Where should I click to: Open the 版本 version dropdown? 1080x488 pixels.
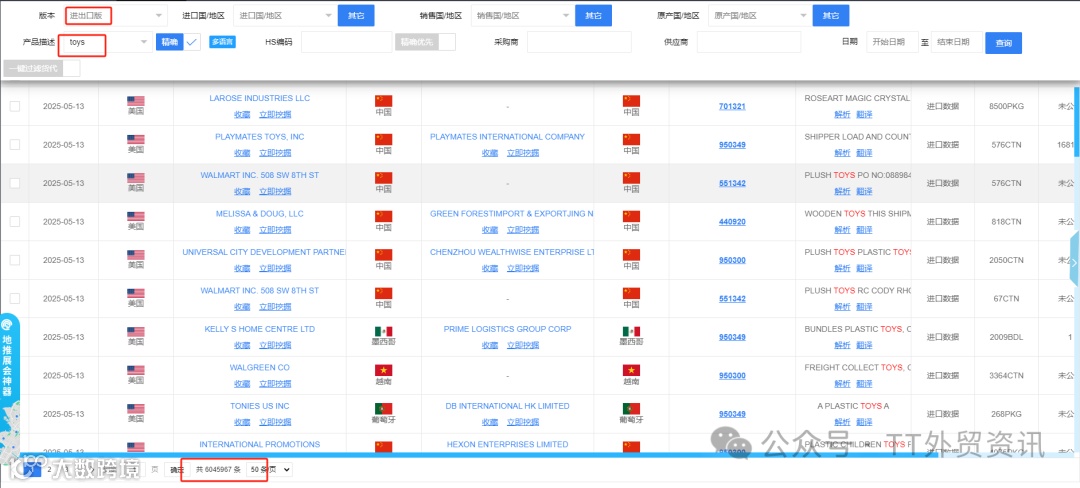point(116,15)
